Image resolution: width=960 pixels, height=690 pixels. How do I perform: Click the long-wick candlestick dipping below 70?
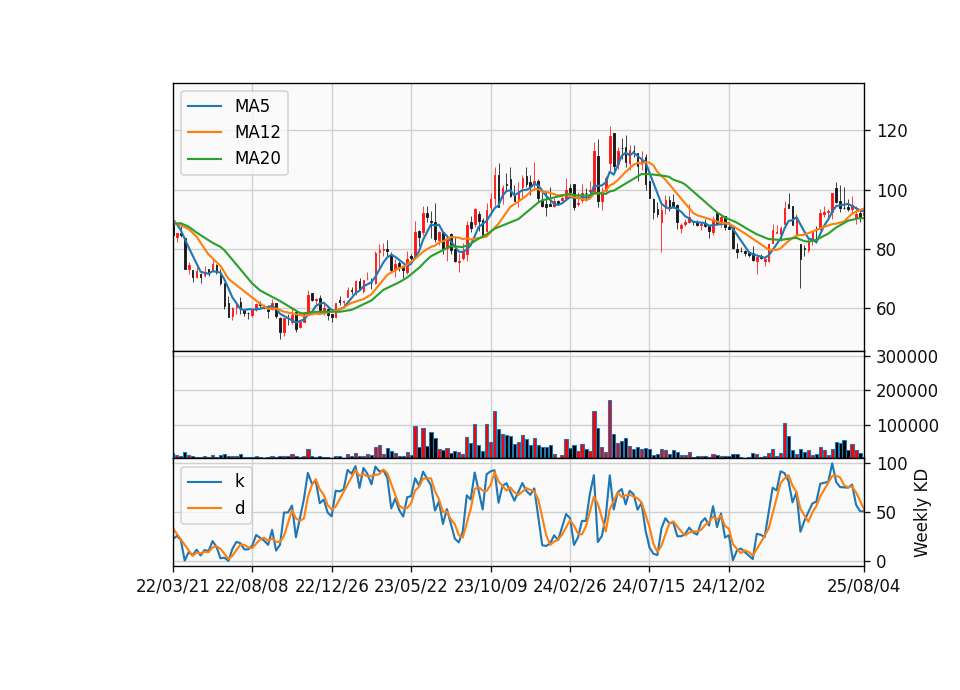click(x=800, y=266)
